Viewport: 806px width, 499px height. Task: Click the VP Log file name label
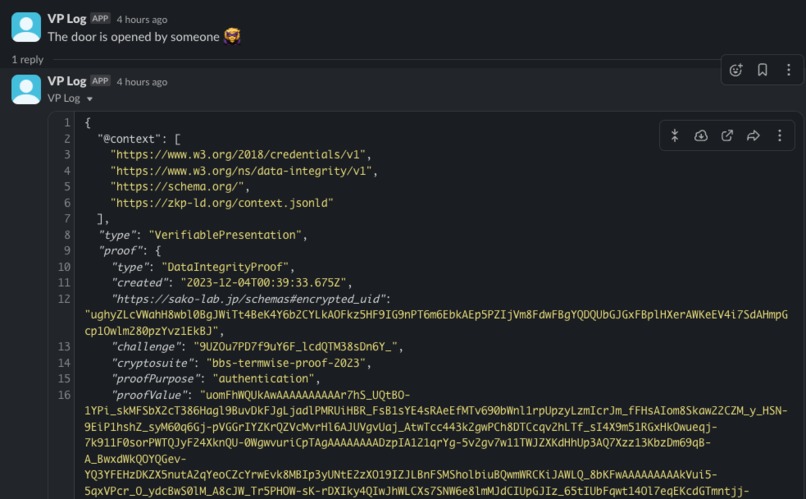(64, 98)
